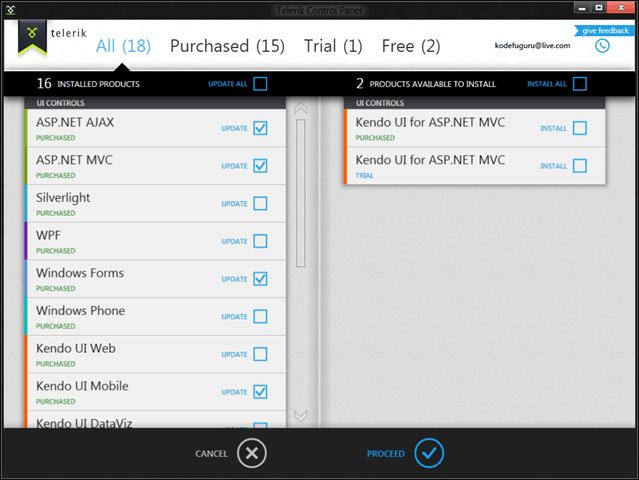Screen dimensions: 639x480
Task: Minimize the Telerik Control Panel window
Action: coord(582,7)
